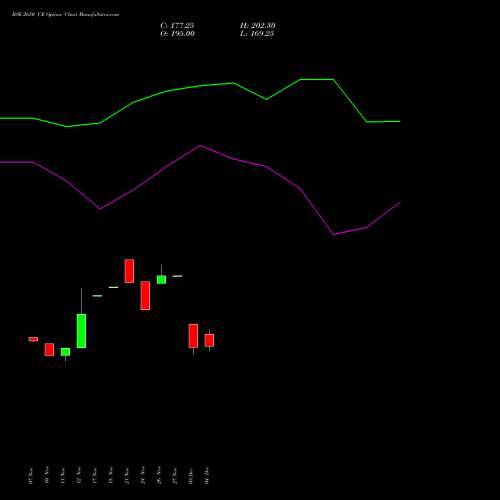Select the 26 Nov date axis label
Image resolution: width=500 pixels, height=500 pixels.
tap(159, 475)
